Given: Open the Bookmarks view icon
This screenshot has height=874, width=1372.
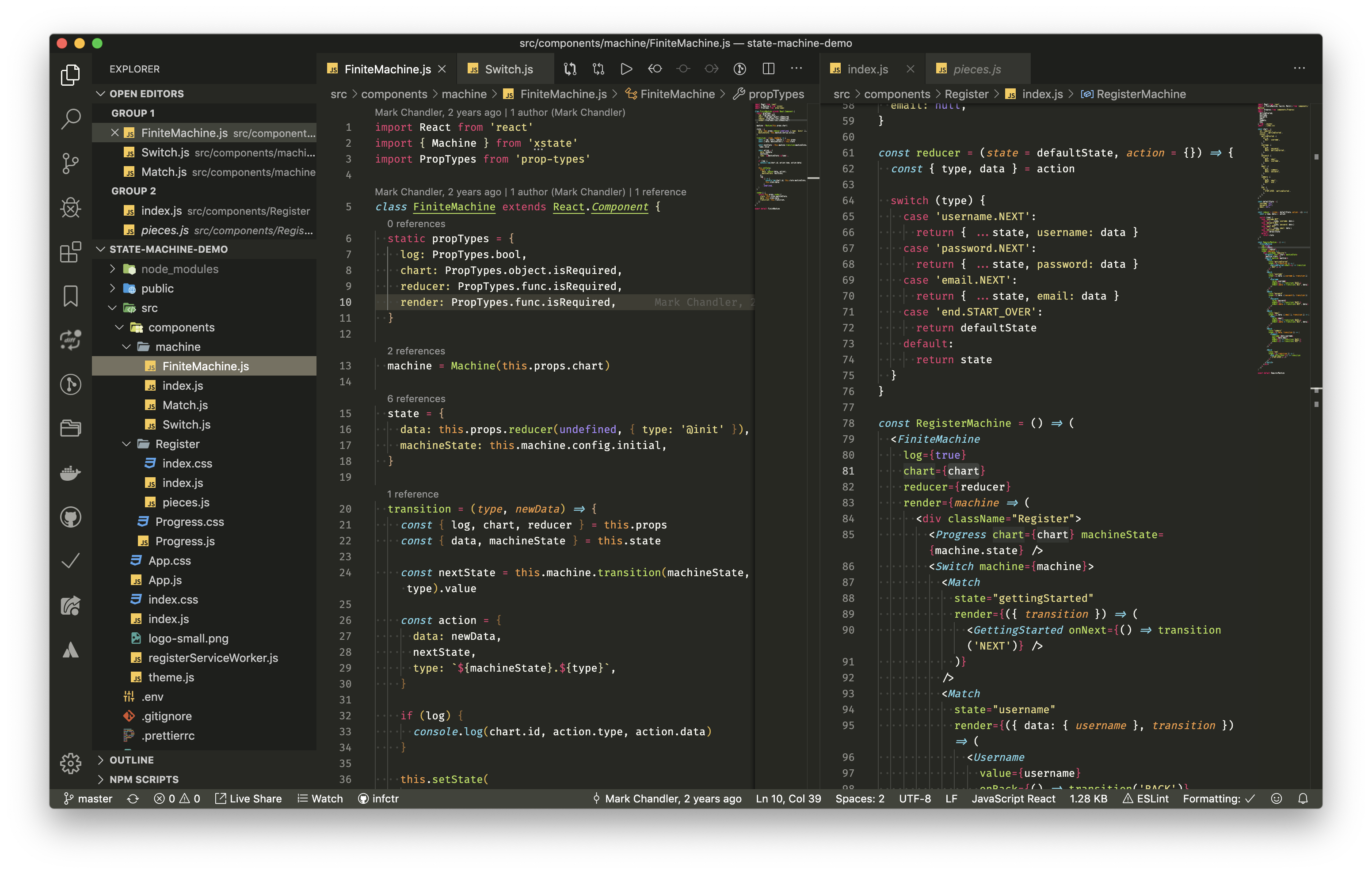Looking at the screenshot, I should pos(70,296).
